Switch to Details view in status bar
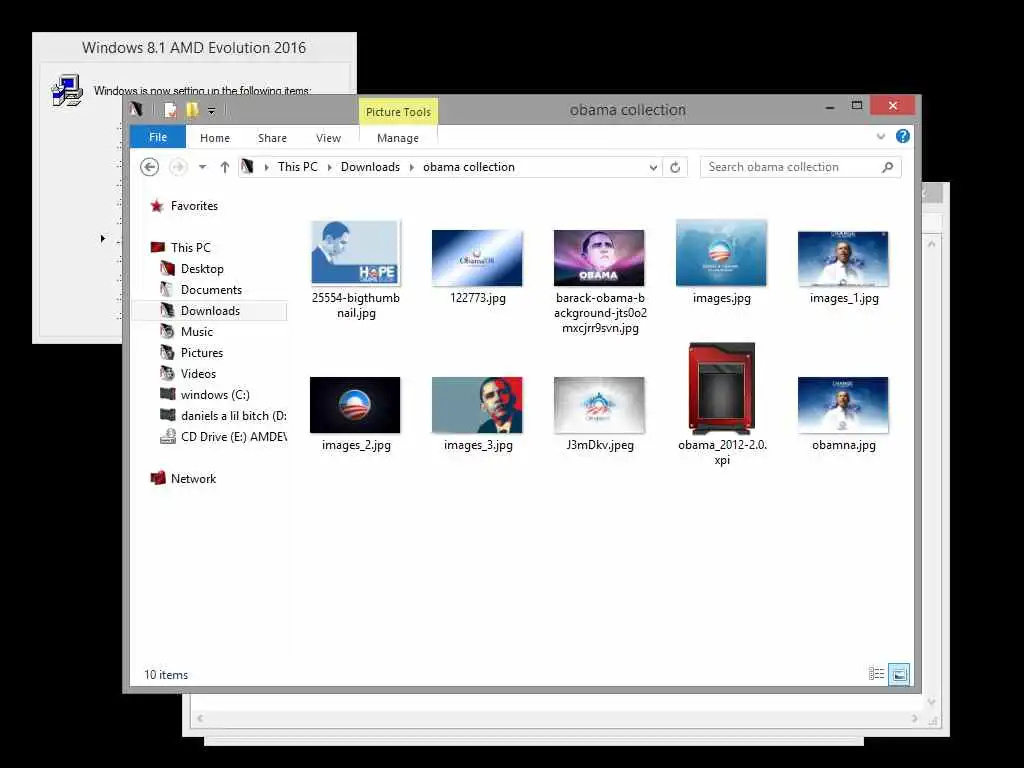The height and width of the screenshot is (768, 1024). point(876,673)
